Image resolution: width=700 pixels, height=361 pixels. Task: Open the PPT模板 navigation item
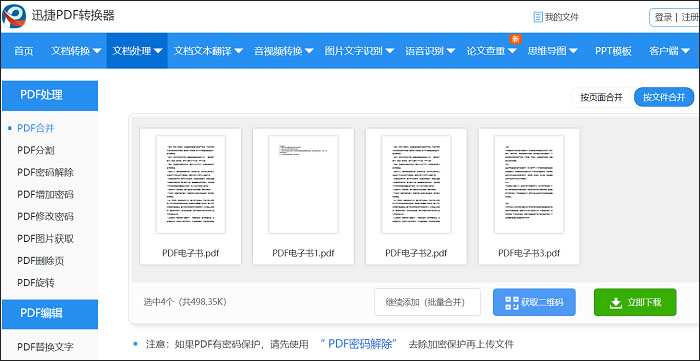(613, 51)
